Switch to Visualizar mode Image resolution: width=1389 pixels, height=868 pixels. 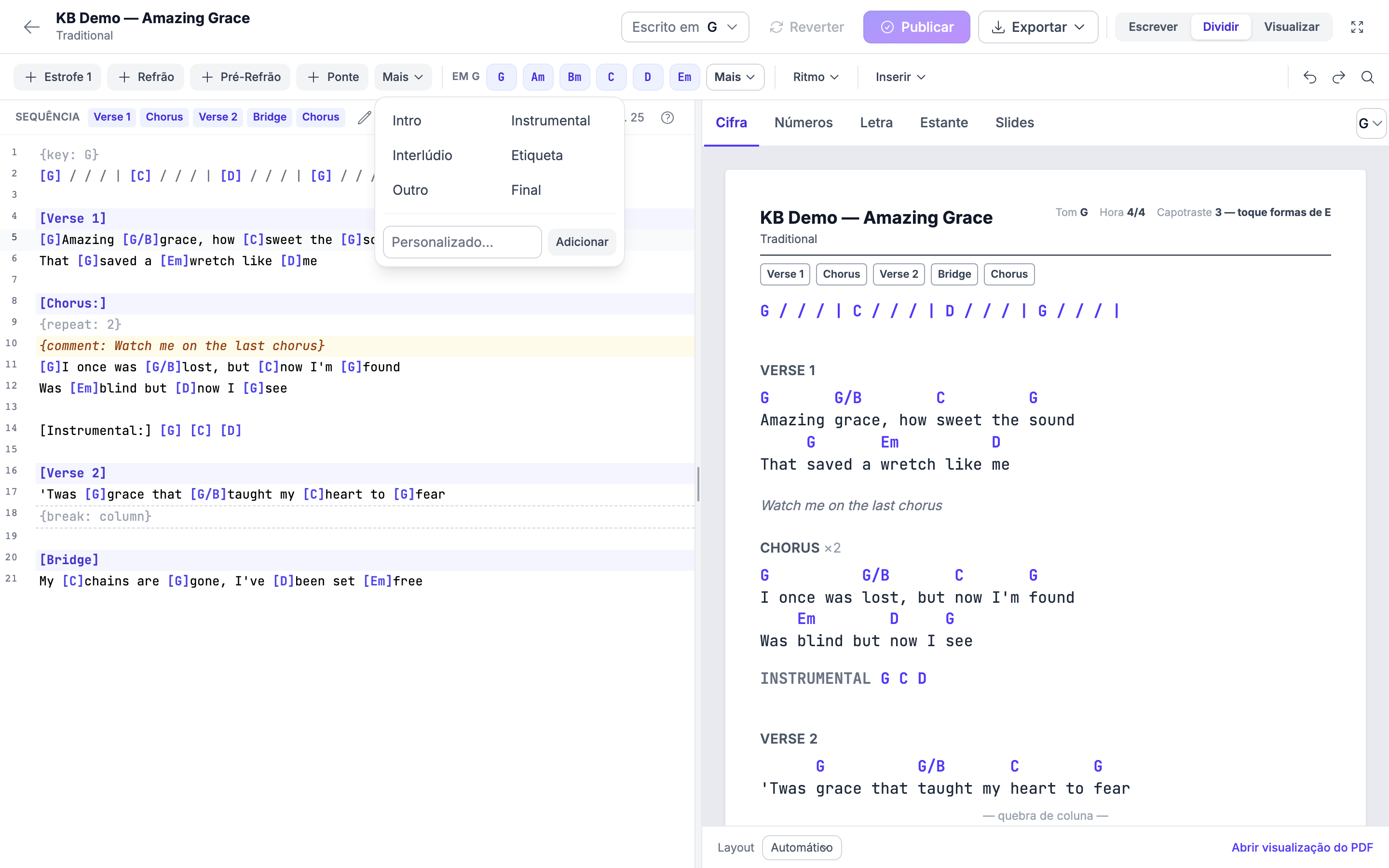1292,27
